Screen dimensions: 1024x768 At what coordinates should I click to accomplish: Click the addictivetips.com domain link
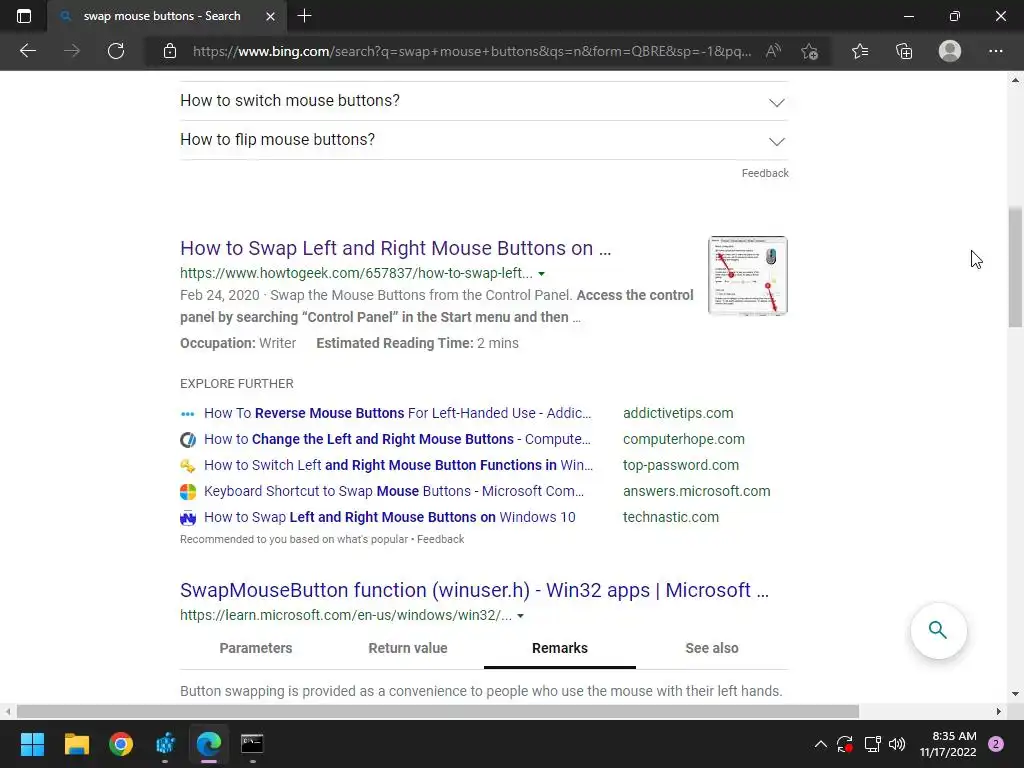[x=678, y=413]
